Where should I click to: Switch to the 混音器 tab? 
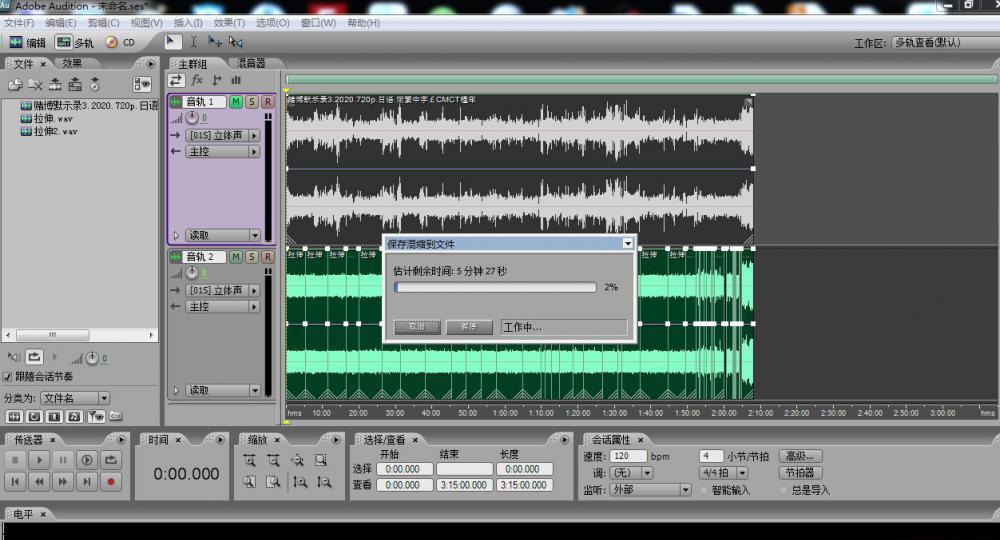point(251,63)
